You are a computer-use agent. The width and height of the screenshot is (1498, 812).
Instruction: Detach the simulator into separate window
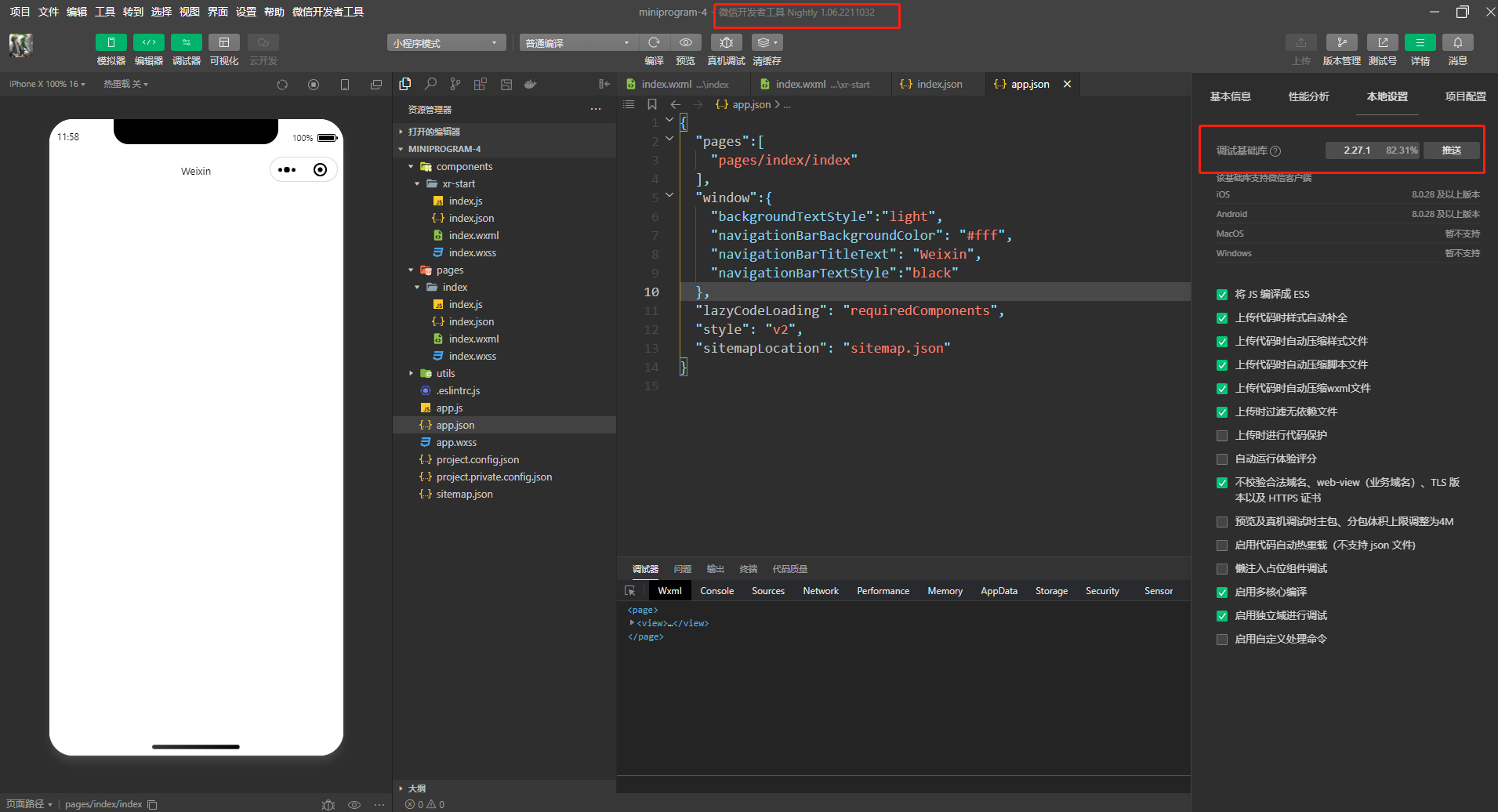pyautogui.click(x=376, y=85)
